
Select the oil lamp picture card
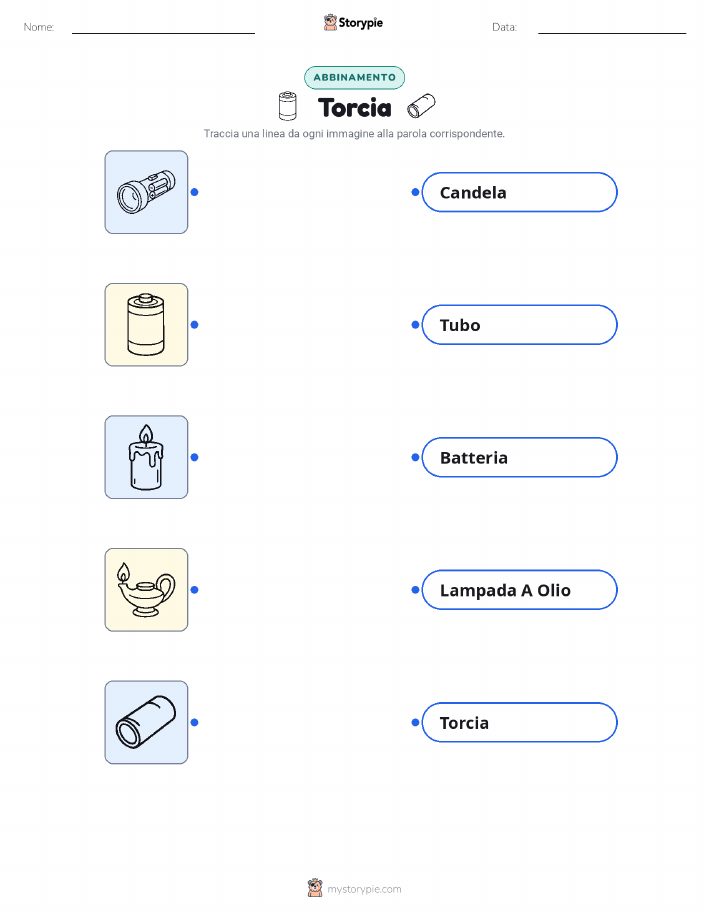(146, 590)
